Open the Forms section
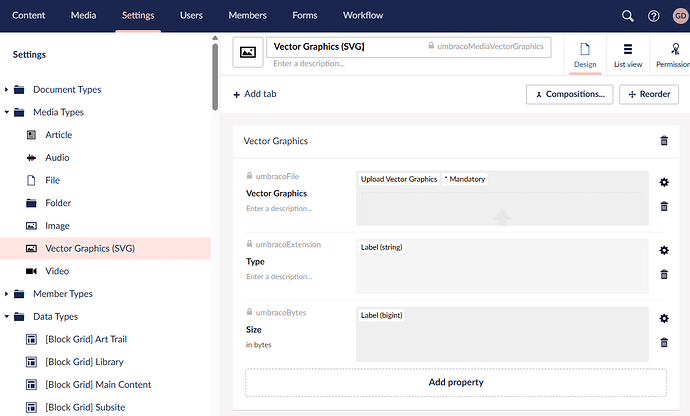This screenshot has height=416, width=690. [305, 15]
